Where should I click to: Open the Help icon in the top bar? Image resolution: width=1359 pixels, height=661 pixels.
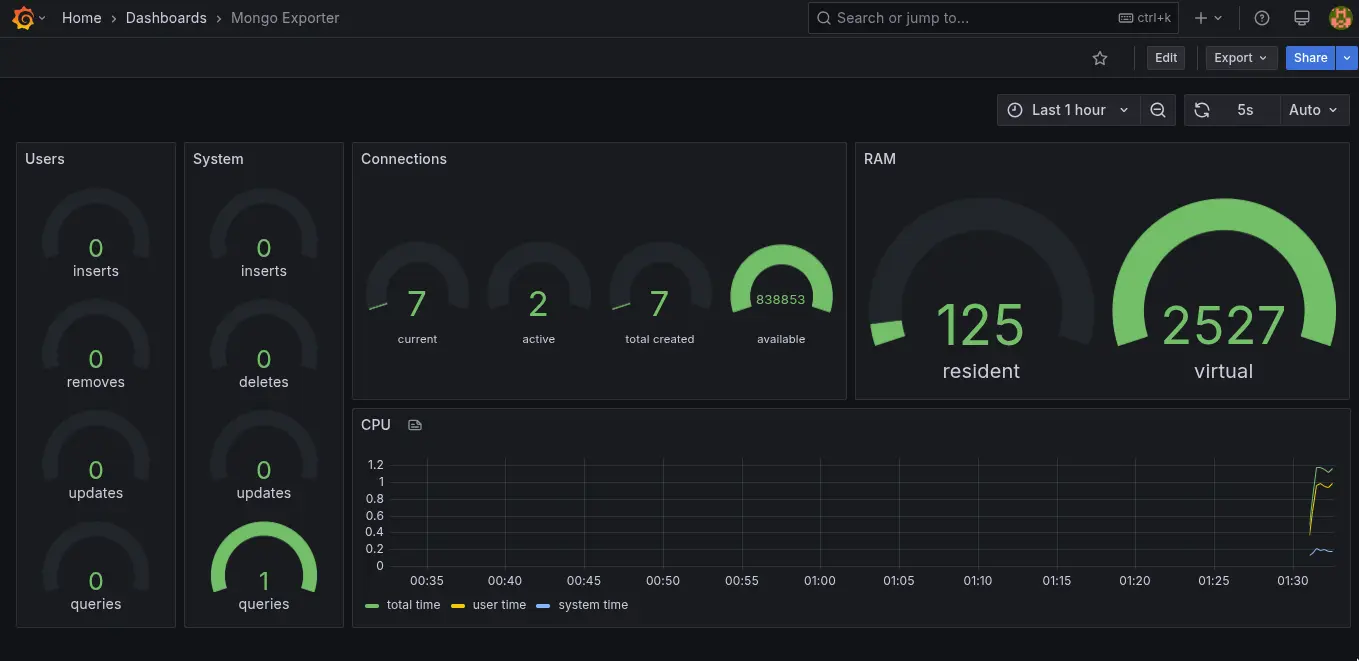click(x=1261, y=17)
